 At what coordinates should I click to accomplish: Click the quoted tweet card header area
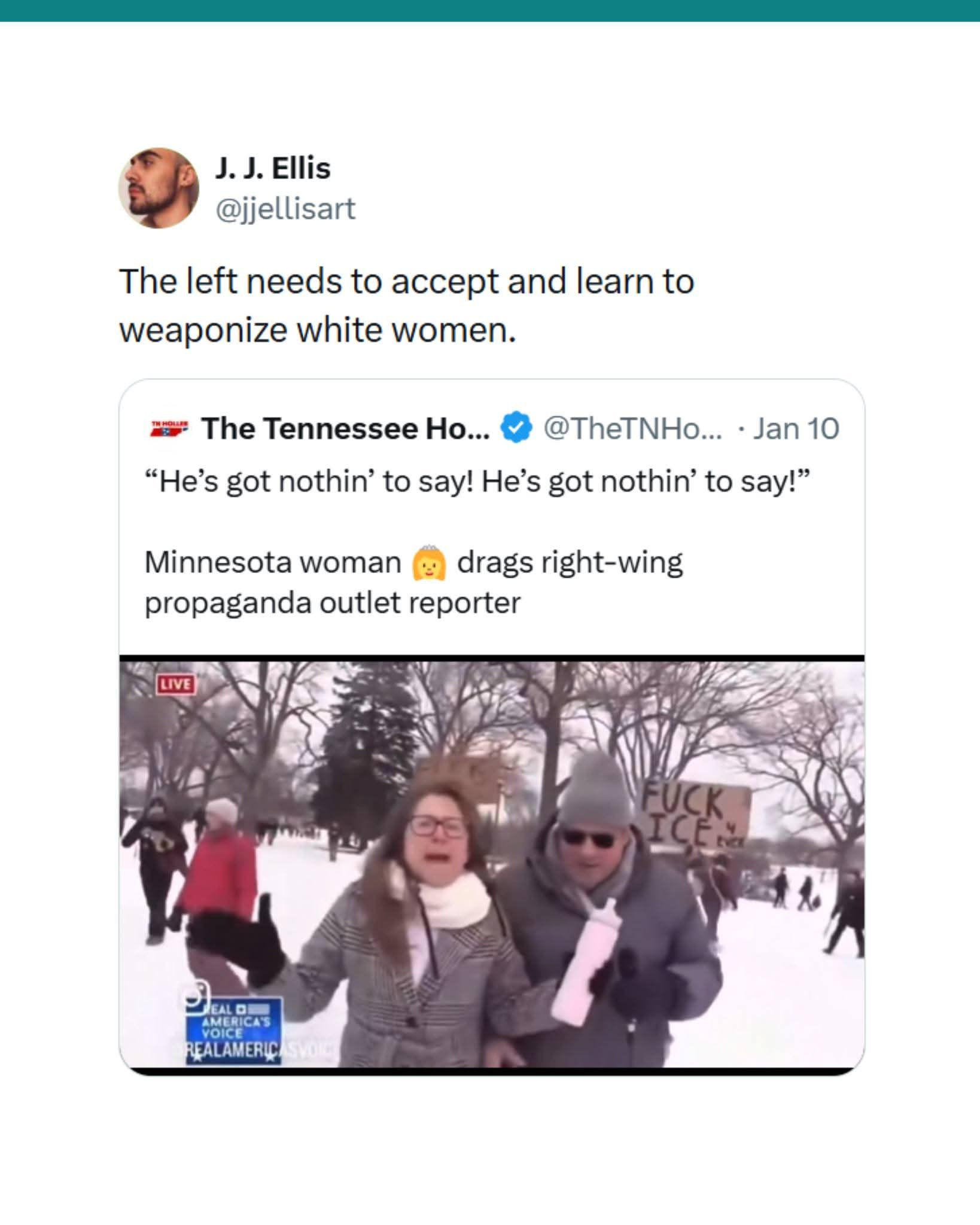pyautogui.click(x=492, y=428)
